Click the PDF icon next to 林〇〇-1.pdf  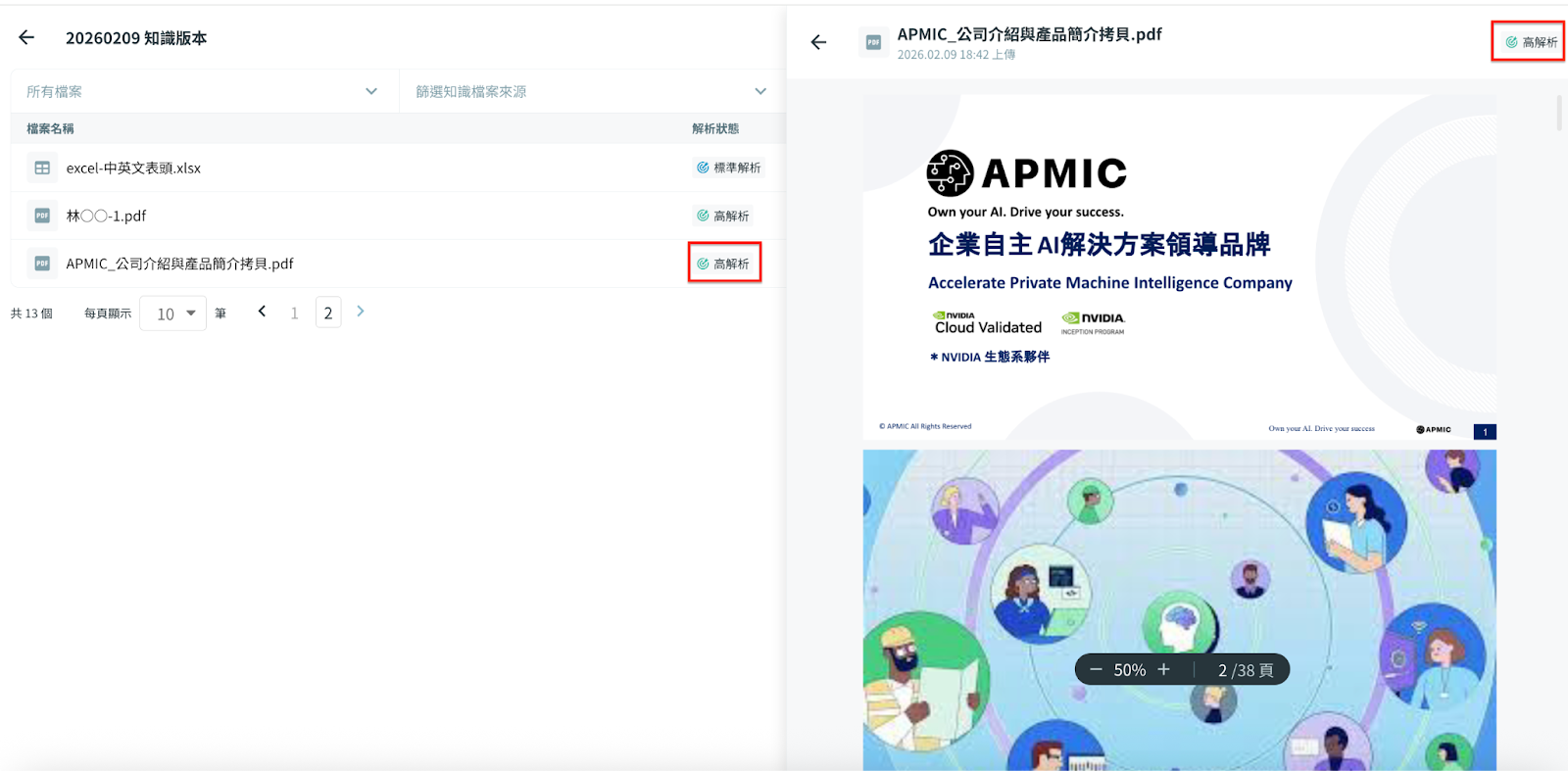tap(42, 216)
